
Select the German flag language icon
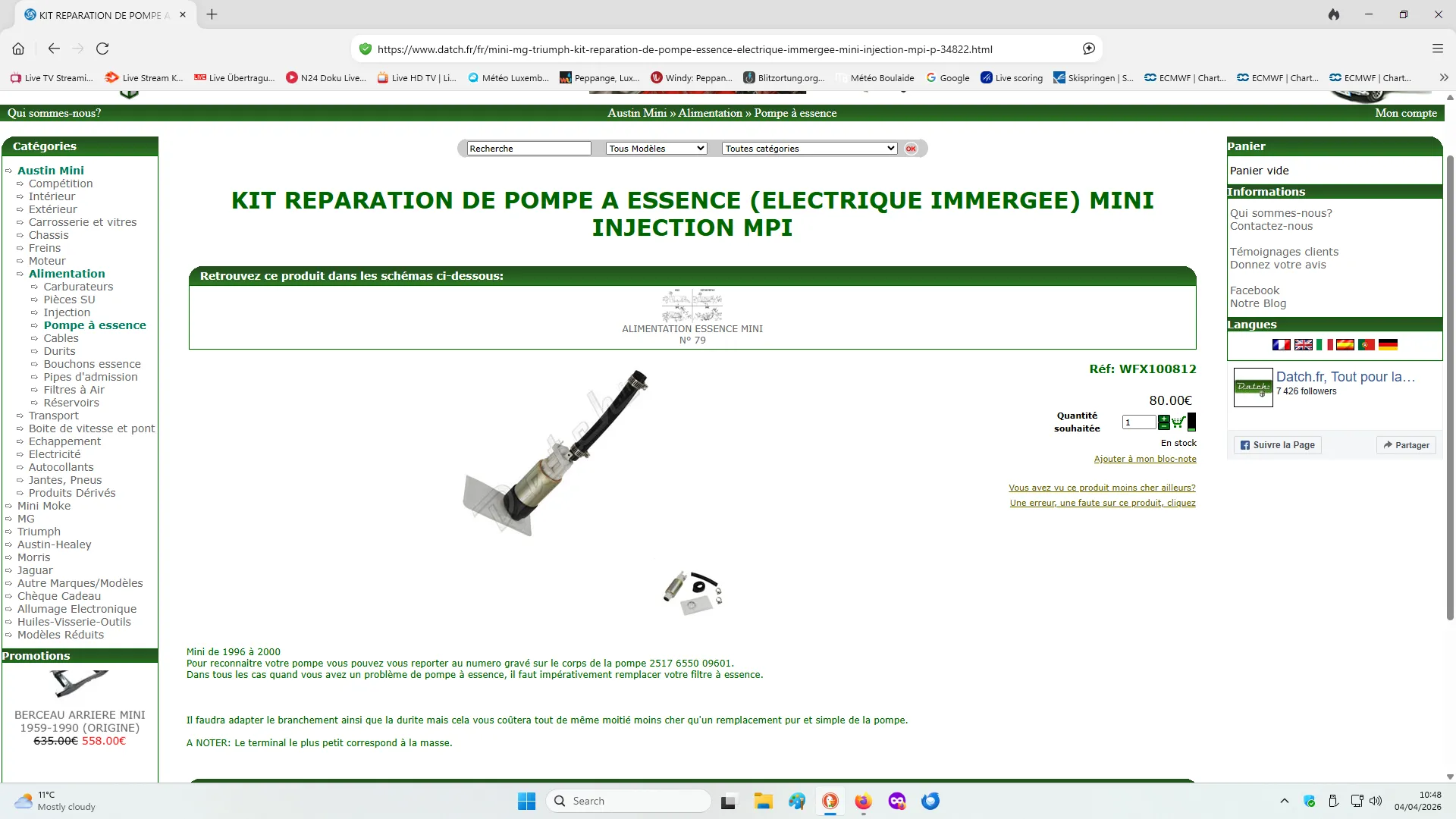1388,345
